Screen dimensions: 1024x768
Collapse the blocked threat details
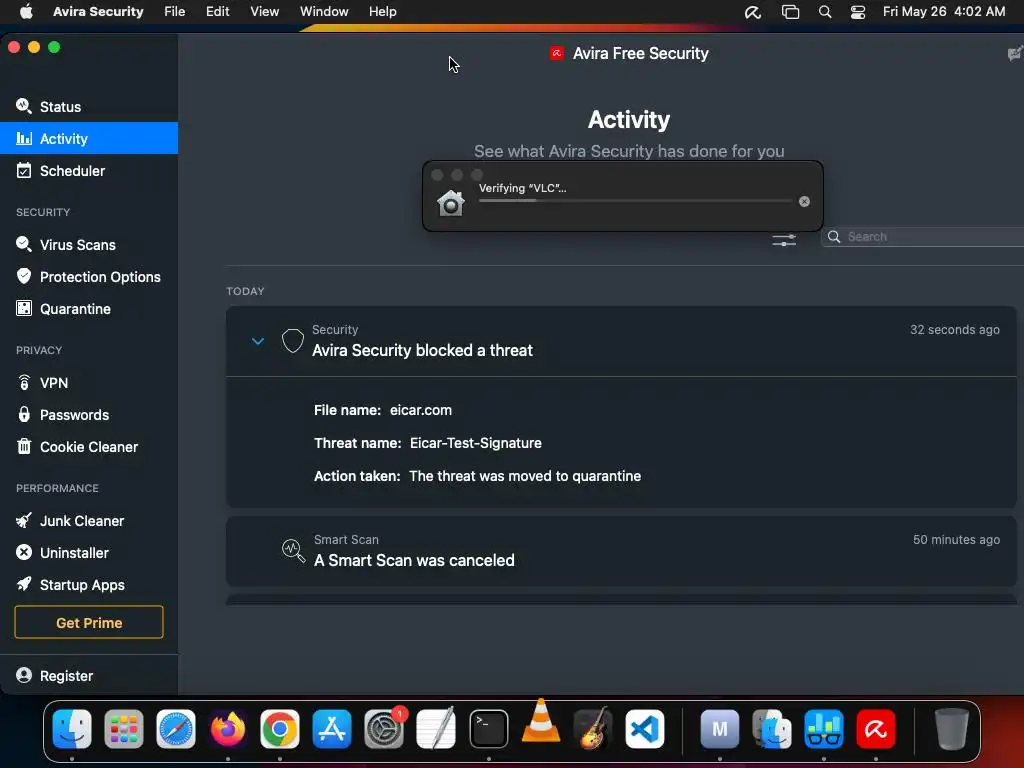point(258,341)
